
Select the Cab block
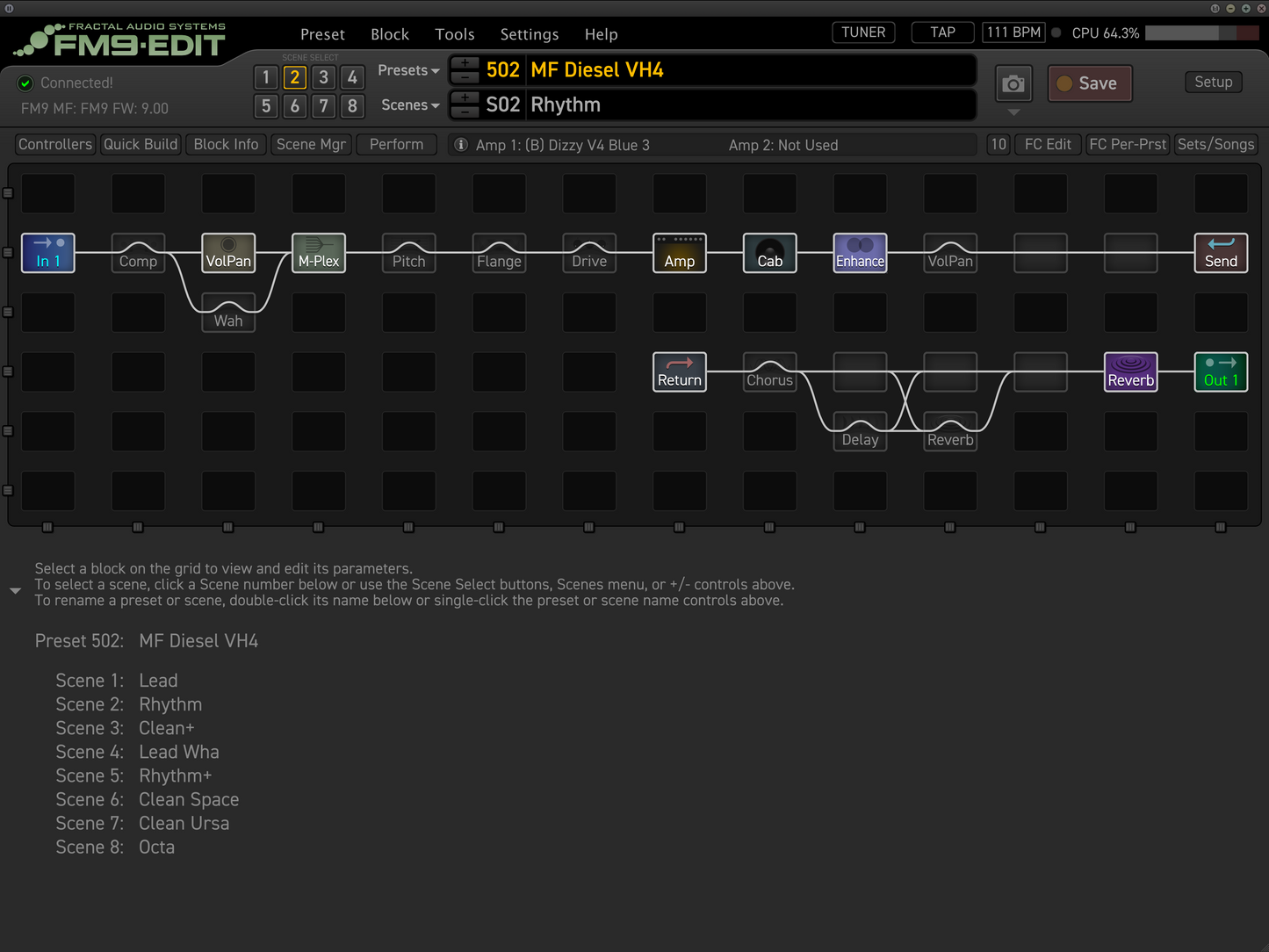[x=769, y=253]
